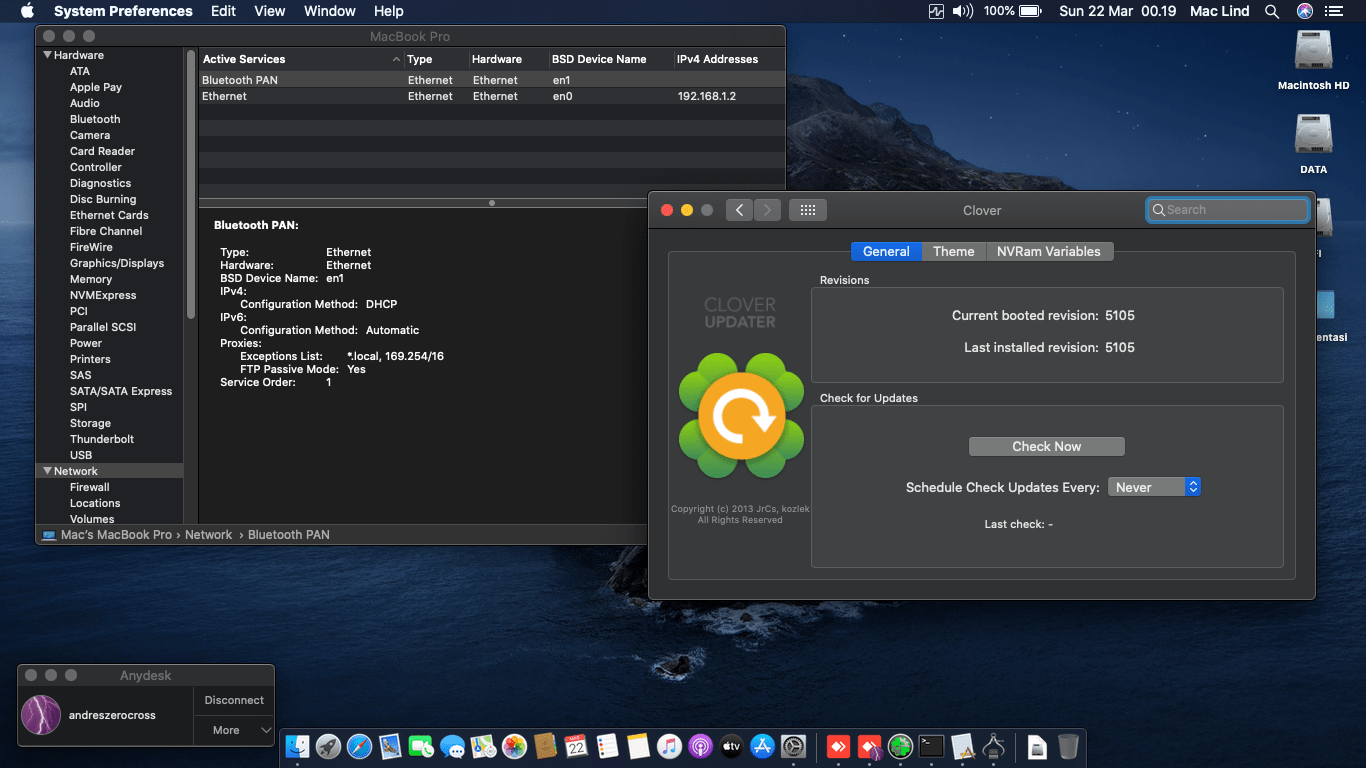
Task: Open Photos from the Dock
Action: 514,746
